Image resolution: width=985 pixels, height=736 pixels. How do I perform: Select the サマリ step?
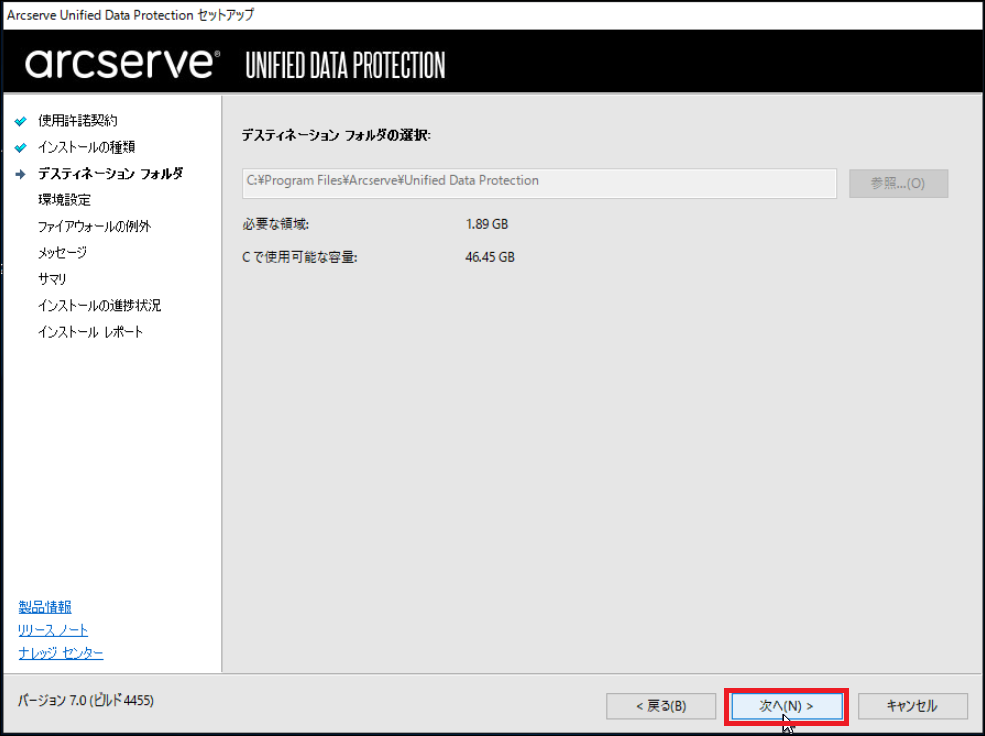pos(52,279)
